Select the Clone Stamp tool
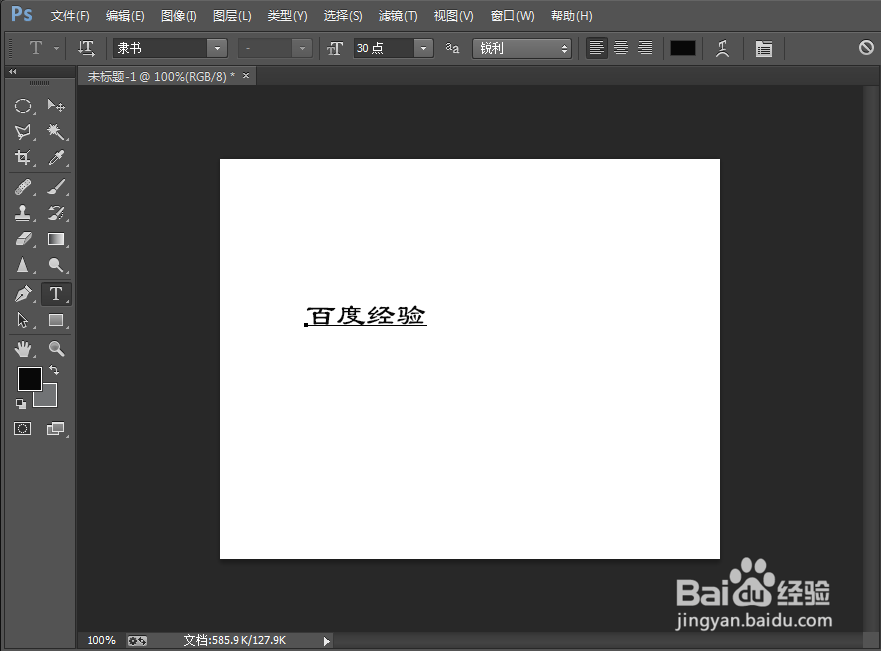The image size is (881, 651). [22, 213]
